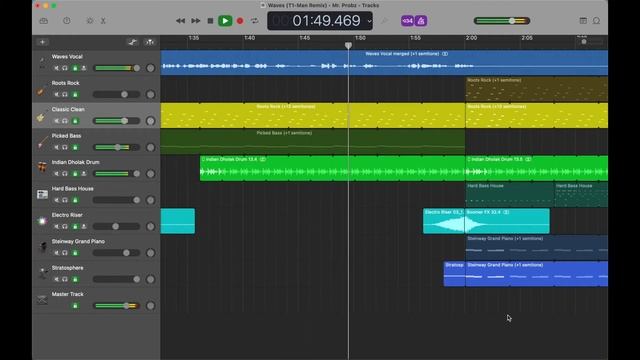The height and width of the screenshot is (360, 640).
Task: Start playback with green Play button
Action: [225, 21]
